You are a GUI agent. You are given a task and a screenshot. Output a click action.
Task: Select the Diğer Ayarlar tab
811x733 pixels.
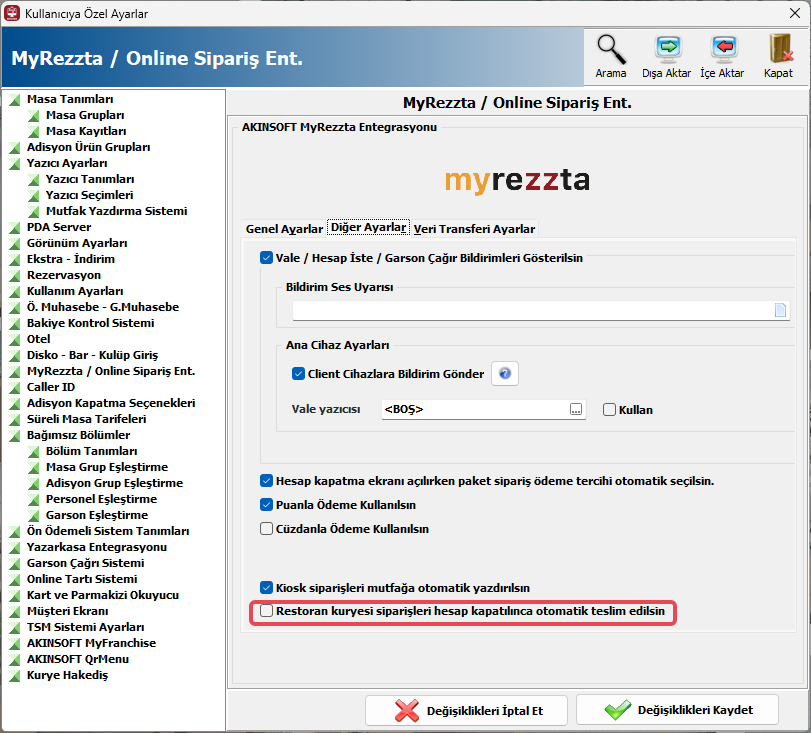coord(368,227)
